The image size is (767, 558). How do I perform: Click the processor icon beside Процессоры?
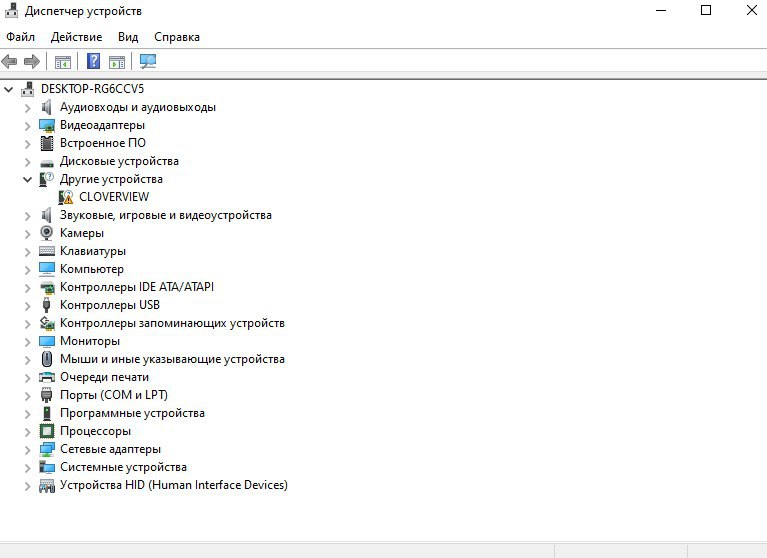tap(47, 431)
